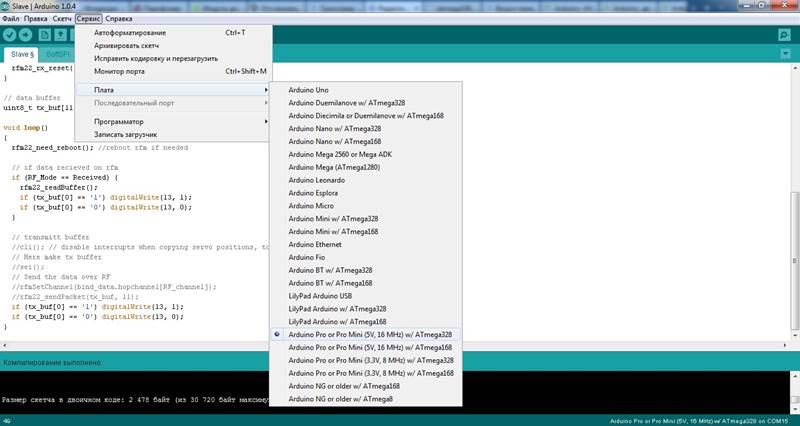Viewport: 800px width, 426px height.
Task: Select LilyPad Arduino USB board
Action: [366, 296]
